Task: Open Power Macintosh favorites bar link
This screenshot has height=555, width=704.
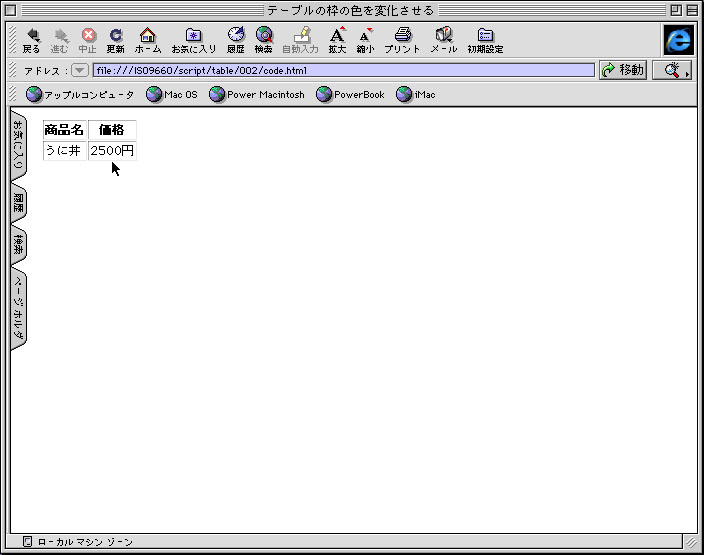Action: click(x=256, y=94)
